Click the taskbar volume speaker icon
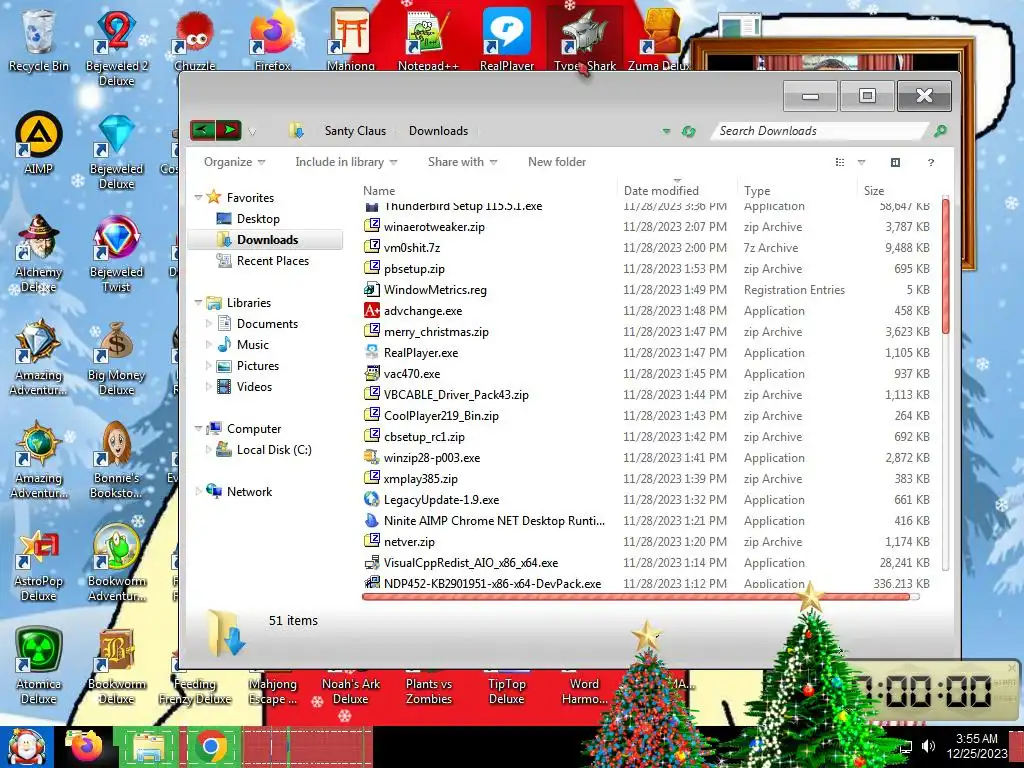The image size is (1024, 768). coord(928,746)
